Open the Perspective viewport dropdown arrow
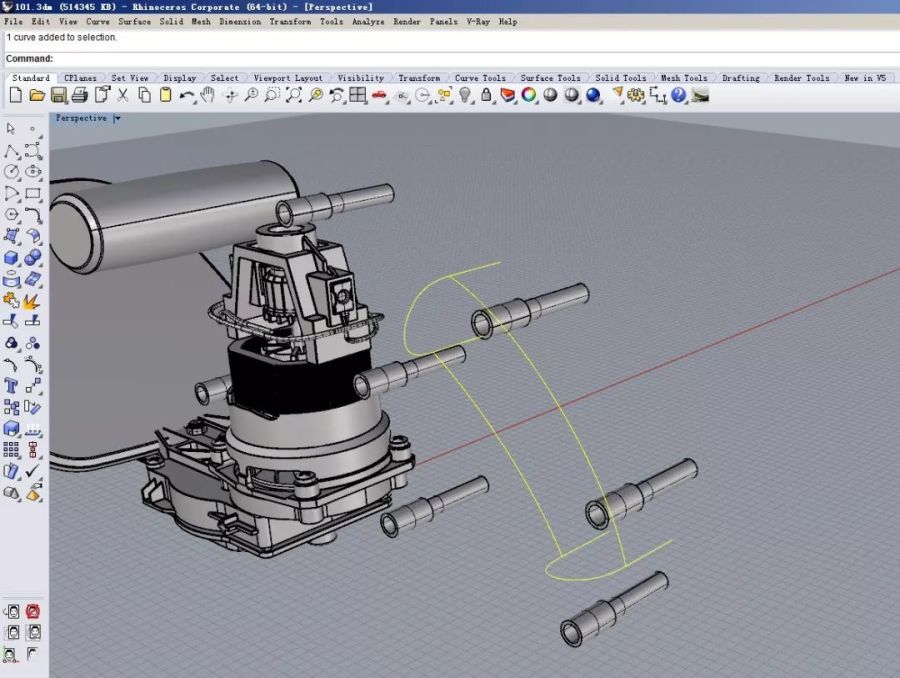The width and height of the screenshot is (900, 678). click(x=117, y=118)
